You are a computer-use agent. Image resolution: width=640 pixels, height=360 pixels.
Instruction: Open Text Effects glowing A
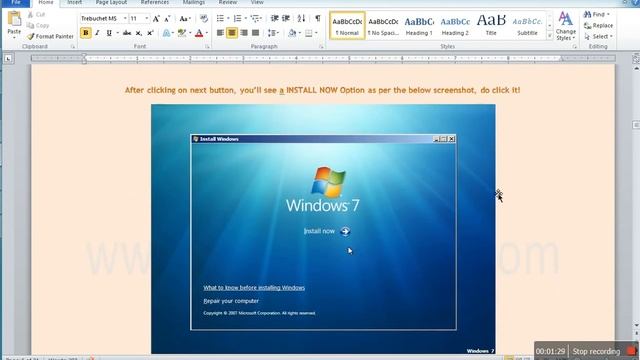point(167,33)
